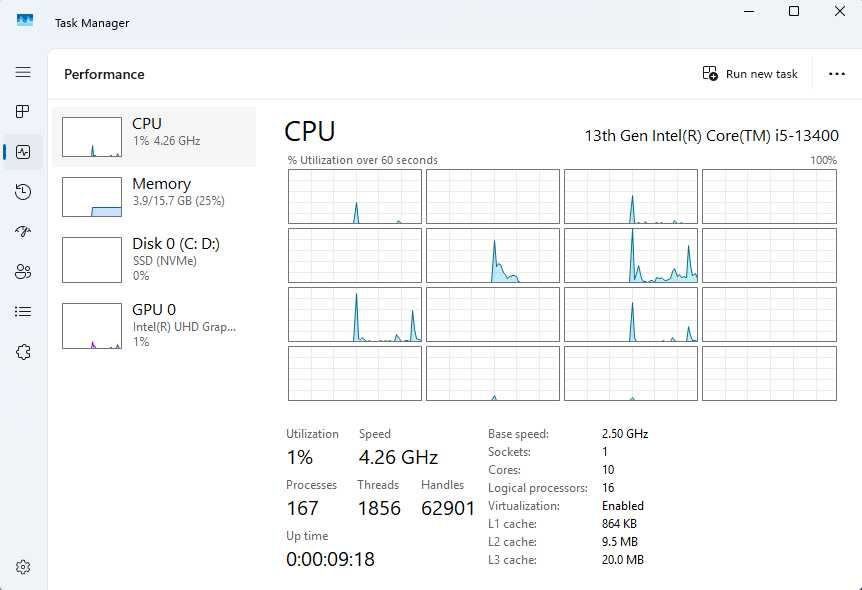
Task: Maximize the Task Manager window
Action: (x=794, y=11)
